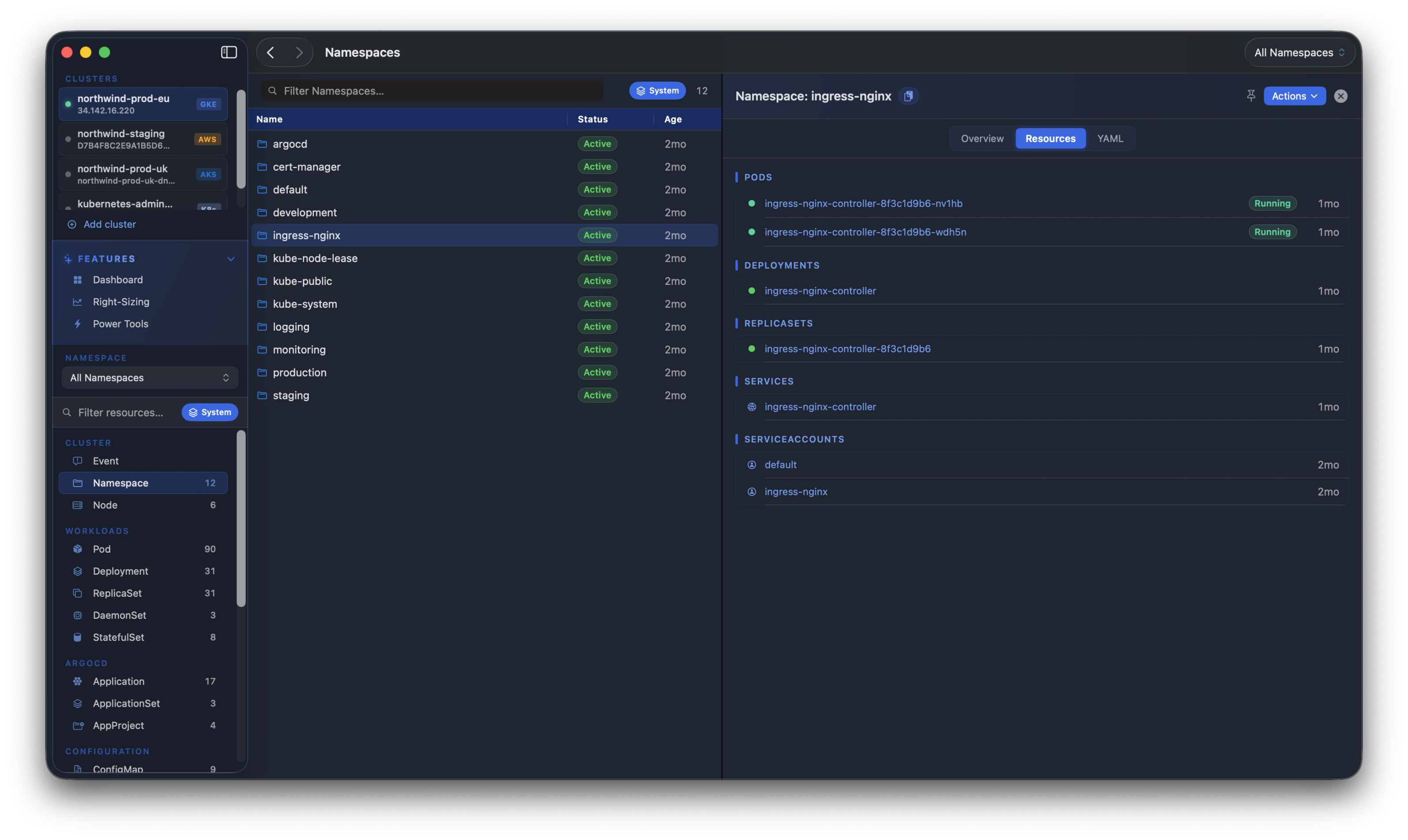Click the StatefulSet database icon
The image size is (1408, 840).
(78, 637)
